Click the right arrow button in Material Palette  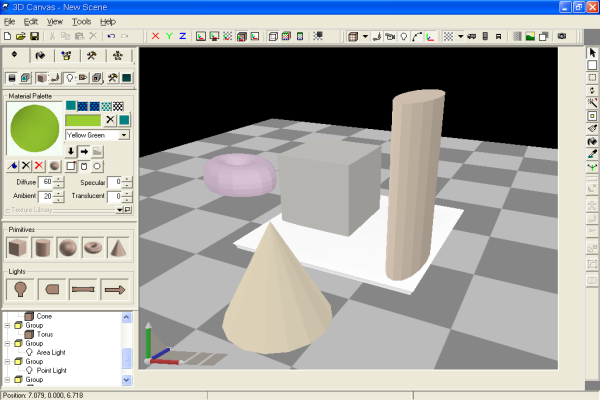[84, 152]
